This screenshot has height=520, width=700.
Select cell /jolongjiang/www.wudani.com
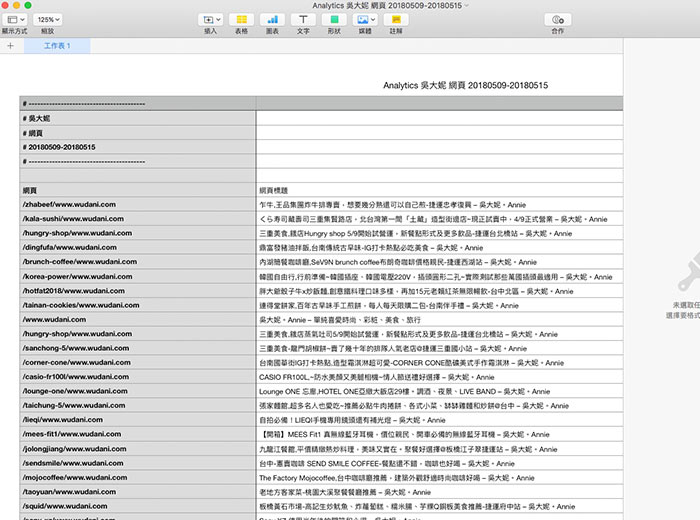[138, 449]
